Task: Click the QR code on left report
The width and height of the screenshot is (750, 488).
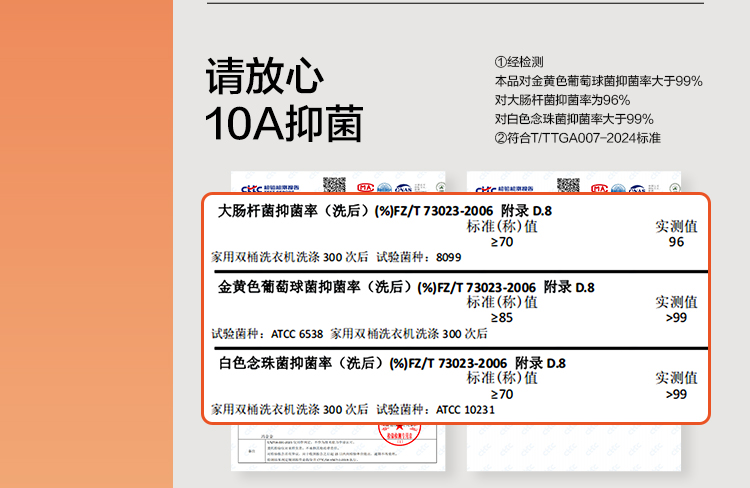Action: pos(334,184)
